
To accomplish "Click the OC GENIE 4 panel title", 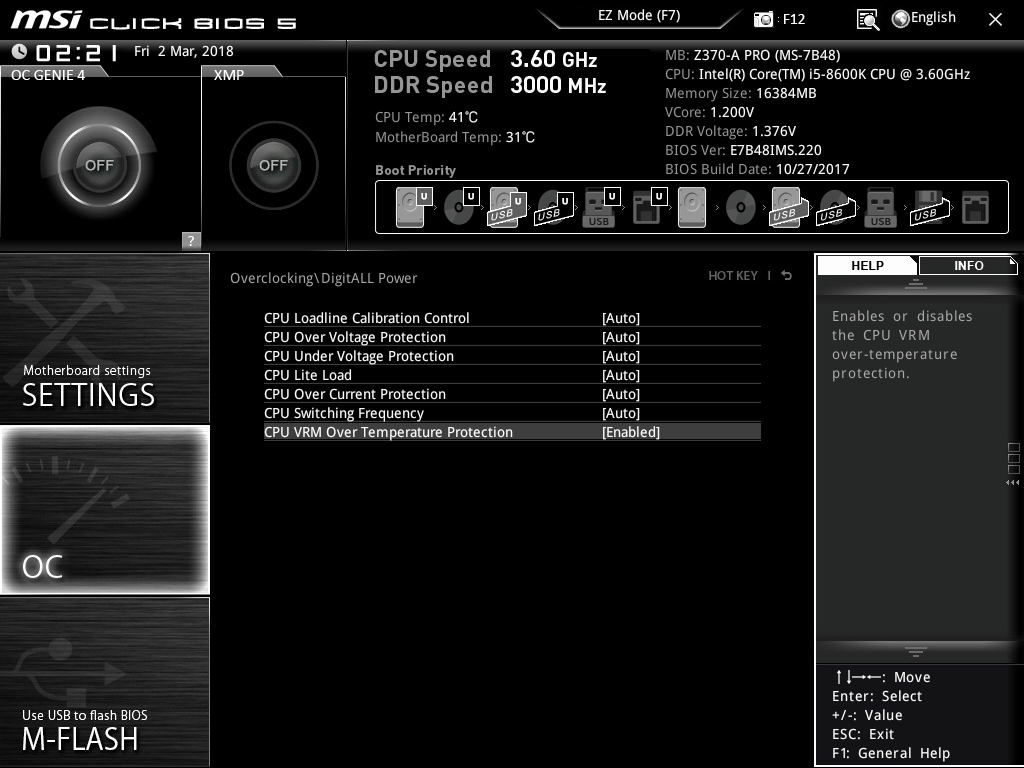I will [48, 75].
